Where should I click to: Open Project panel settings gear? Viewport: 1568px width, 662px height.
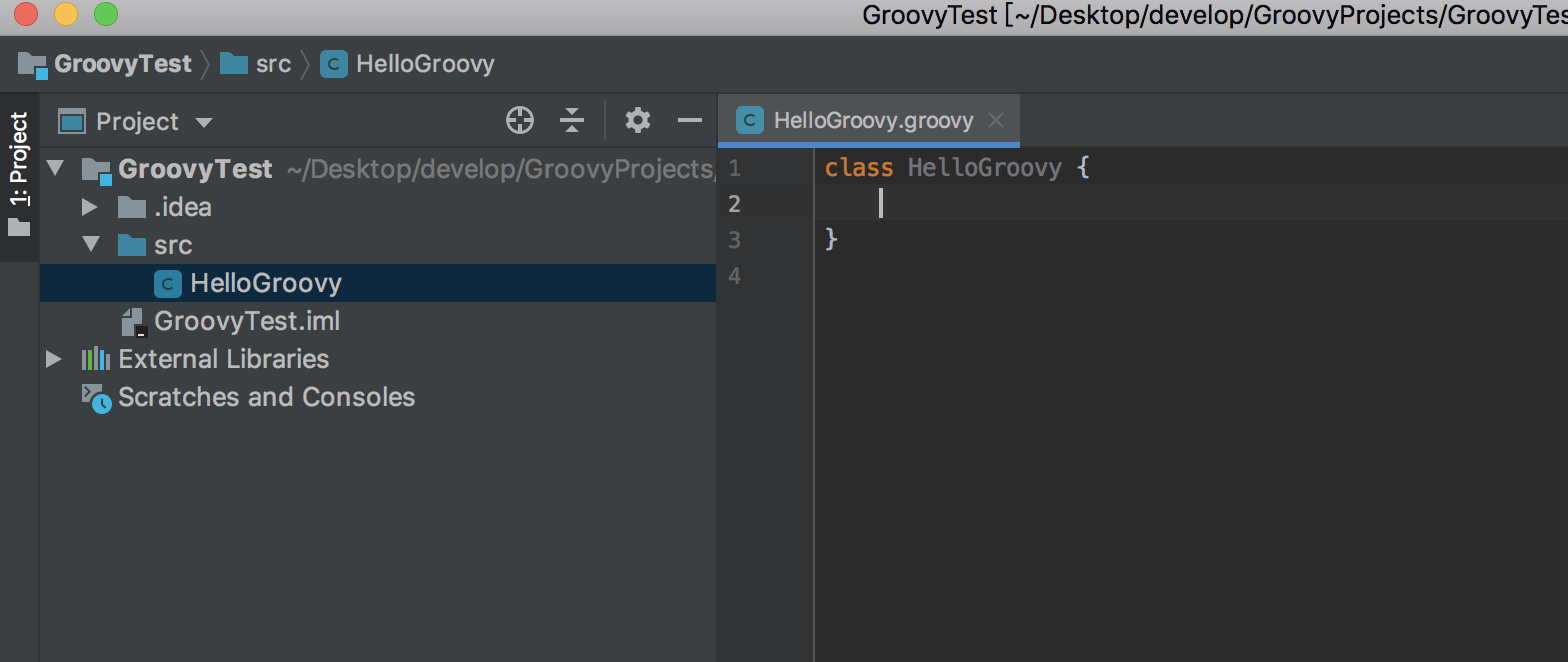tap(638, 121)
